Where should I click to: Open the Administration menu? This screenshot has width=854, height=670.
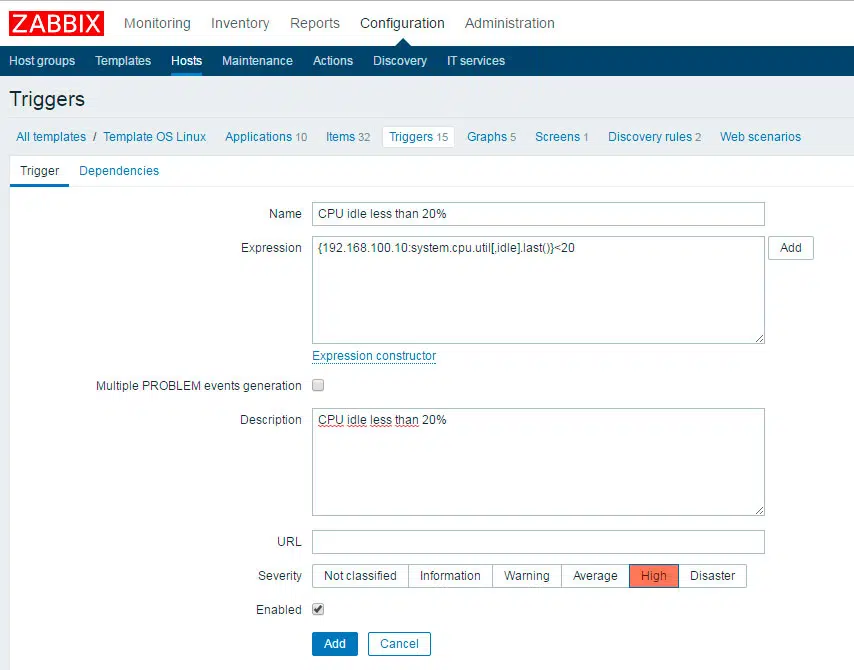[x=509, y=23]
